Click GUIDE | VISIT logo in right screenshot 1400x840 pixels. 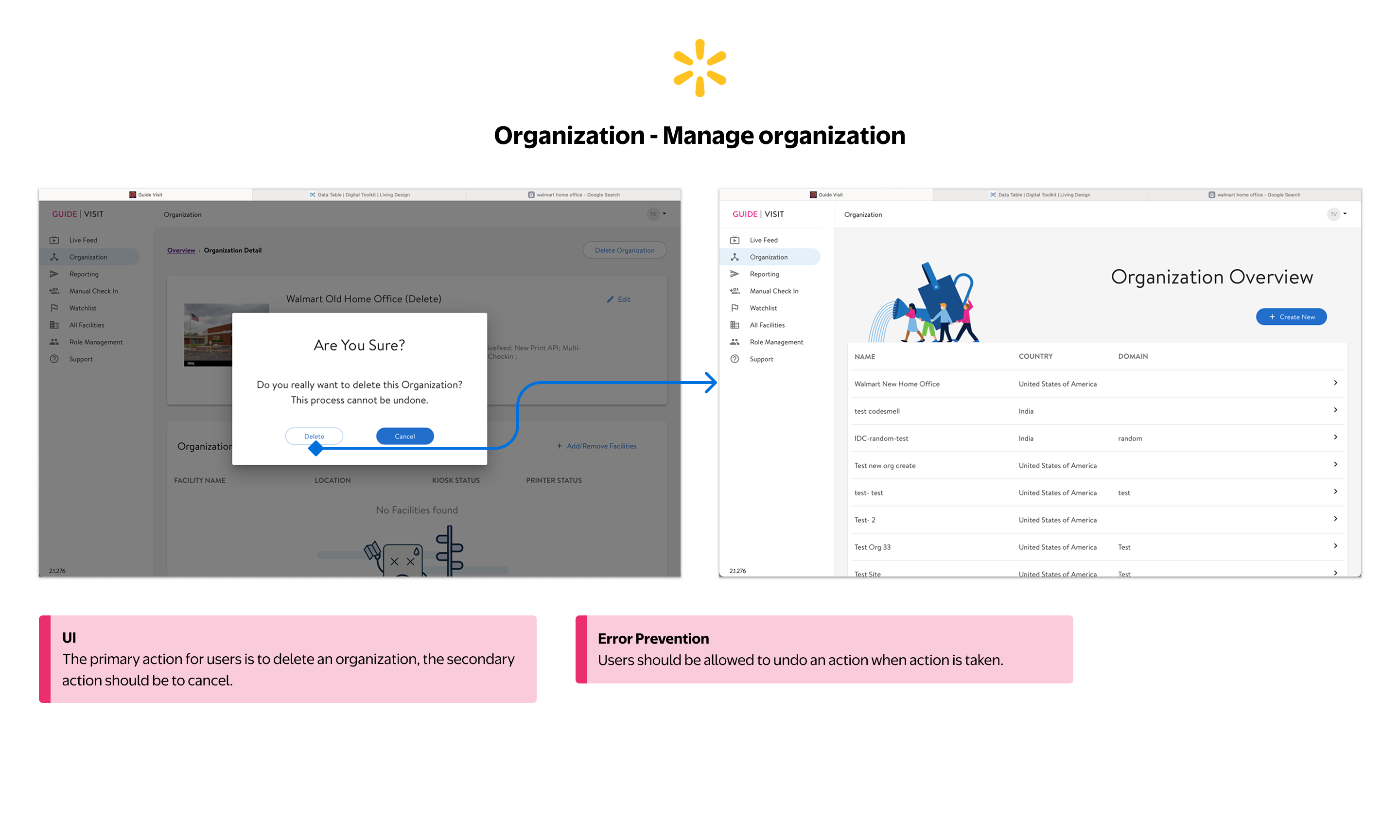pyautogui.click(x=758, y=214)
